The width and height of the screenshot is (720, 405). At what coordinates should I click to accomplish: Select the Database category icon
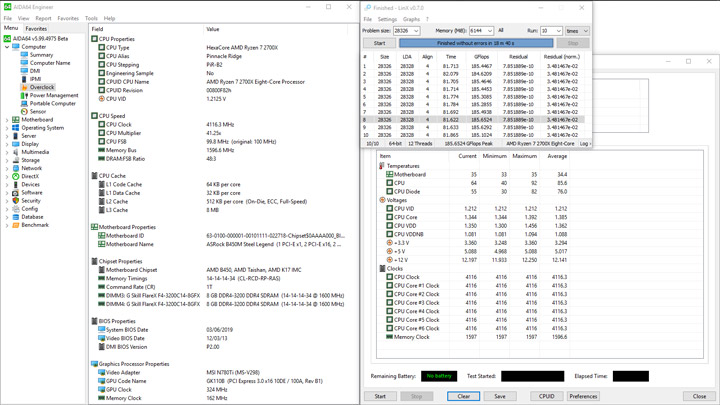(x=16, y=217)
